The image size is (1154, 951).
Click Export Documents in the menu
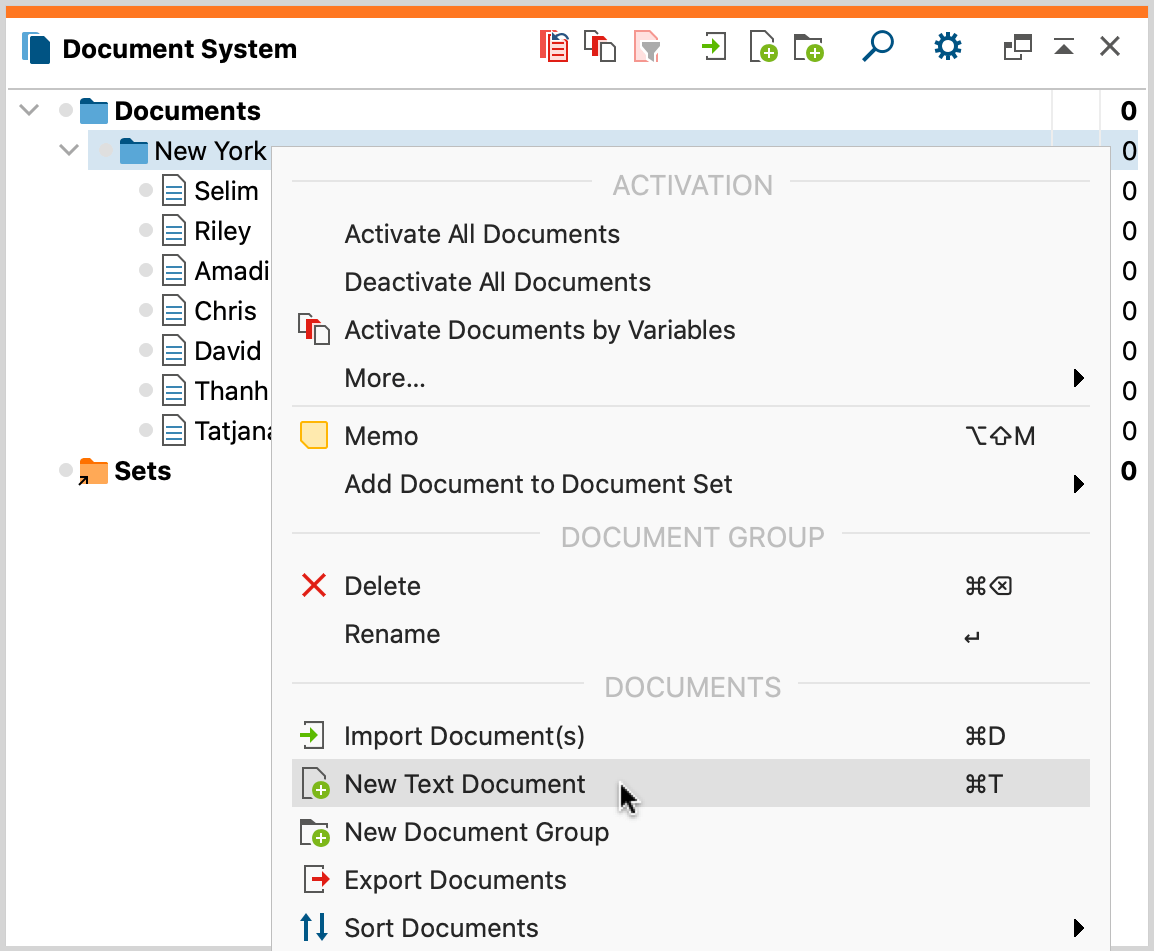click(455, 880)
